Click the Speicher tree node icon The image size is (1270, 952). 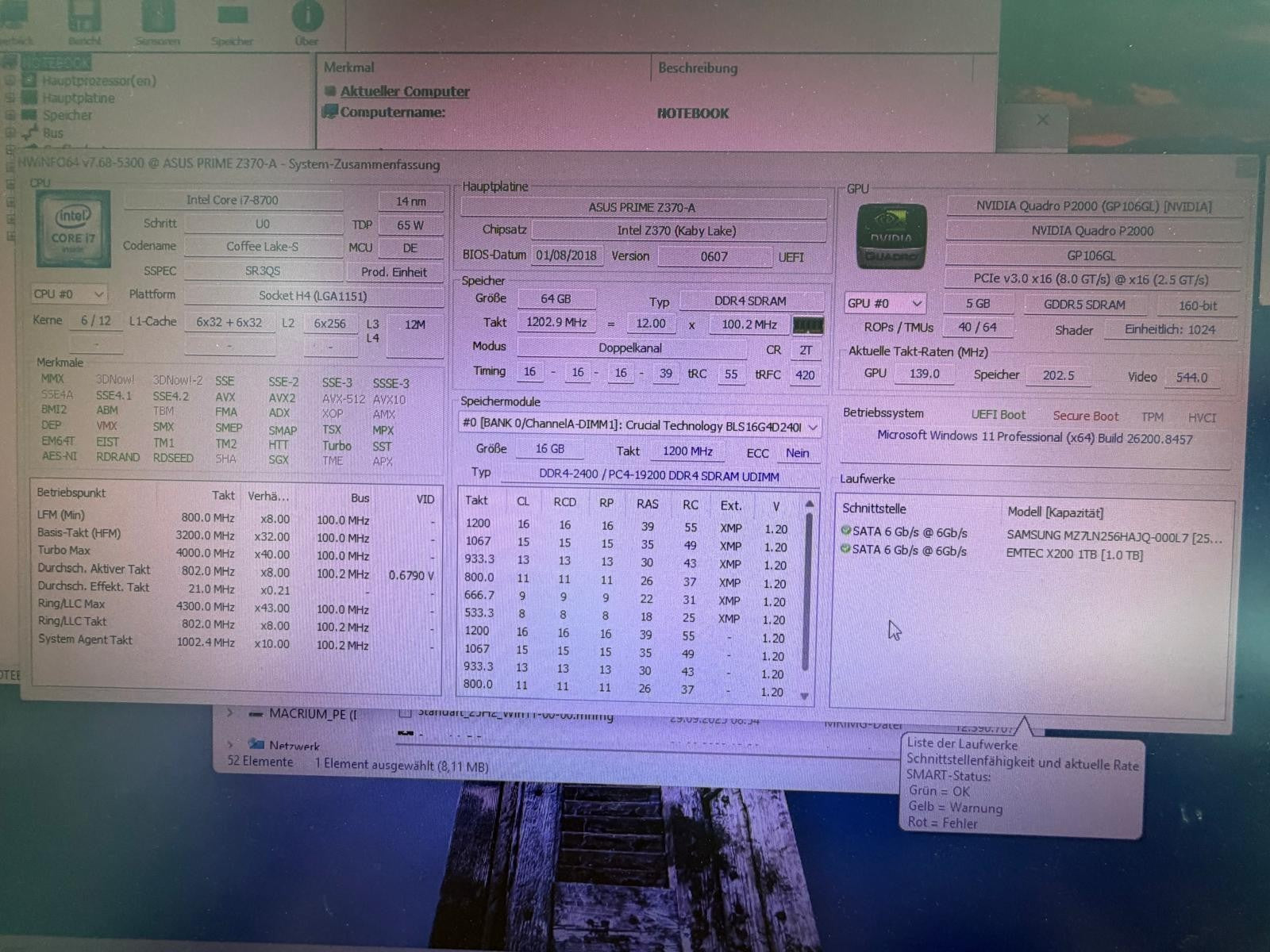[29, 115]
